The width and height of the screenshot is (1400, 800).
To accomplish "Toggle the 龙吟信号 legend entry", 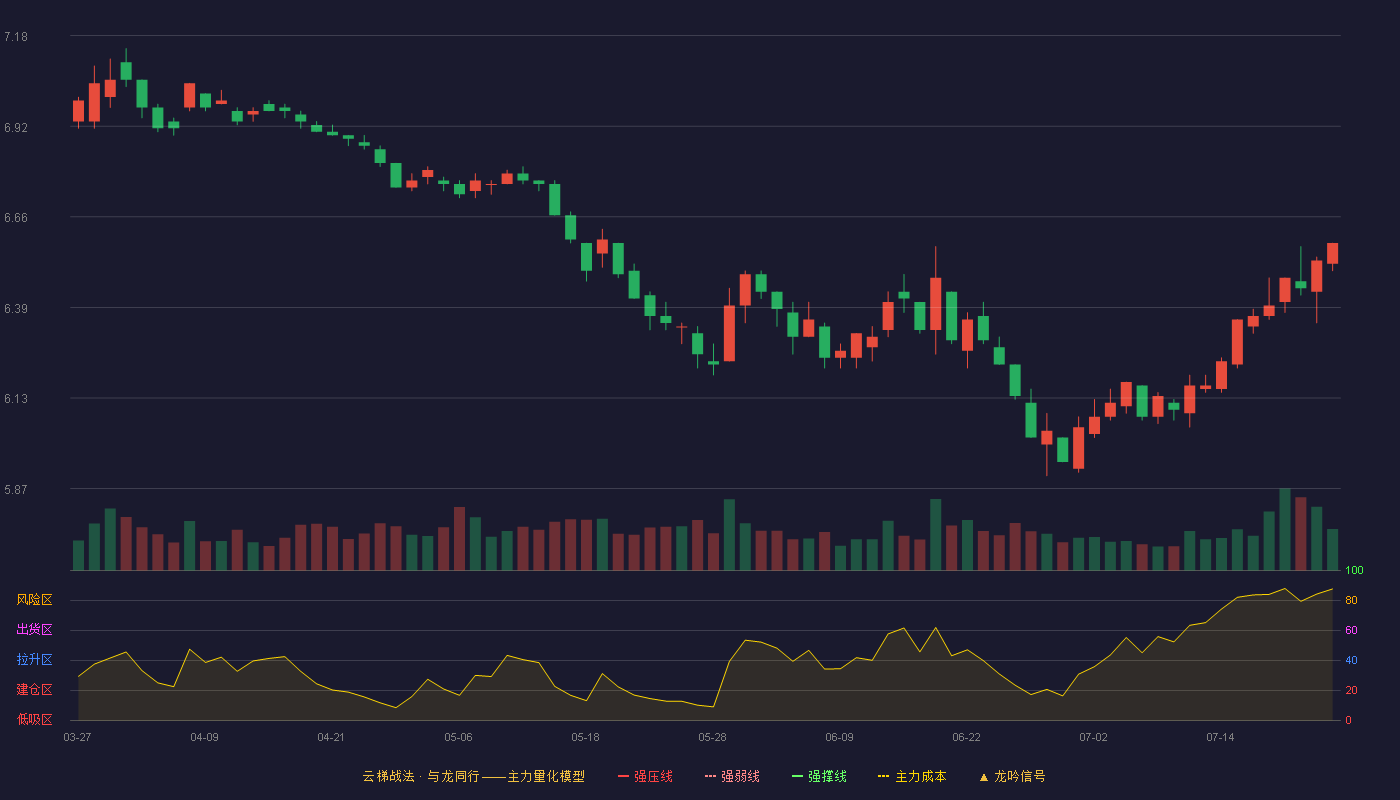I will 1011,776.
